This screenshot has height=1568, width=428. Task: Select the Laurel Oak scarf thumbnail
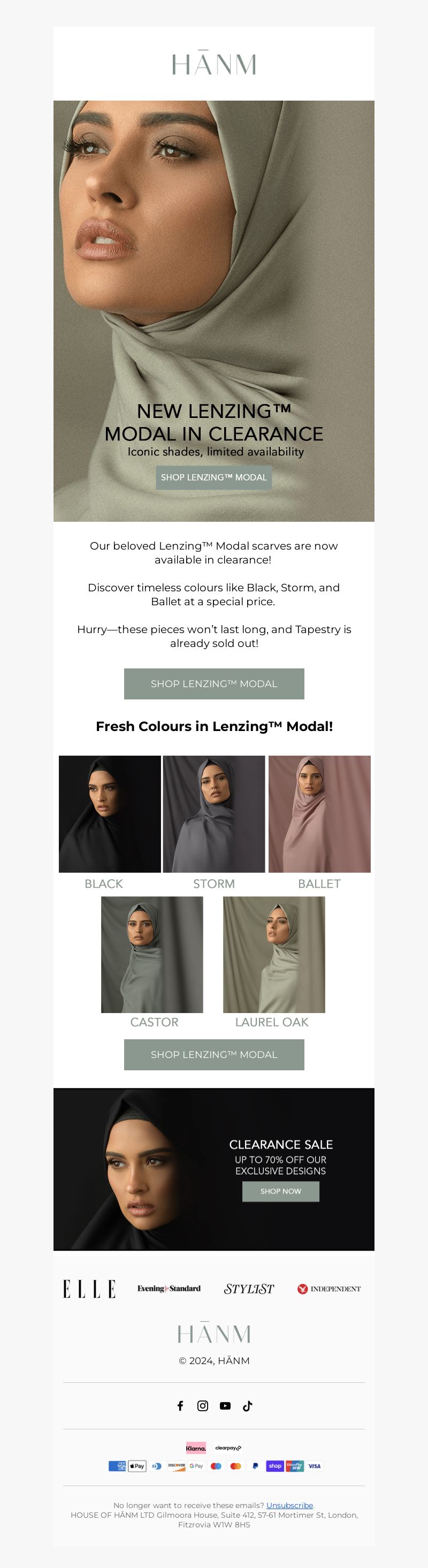[x=274, y=954]
